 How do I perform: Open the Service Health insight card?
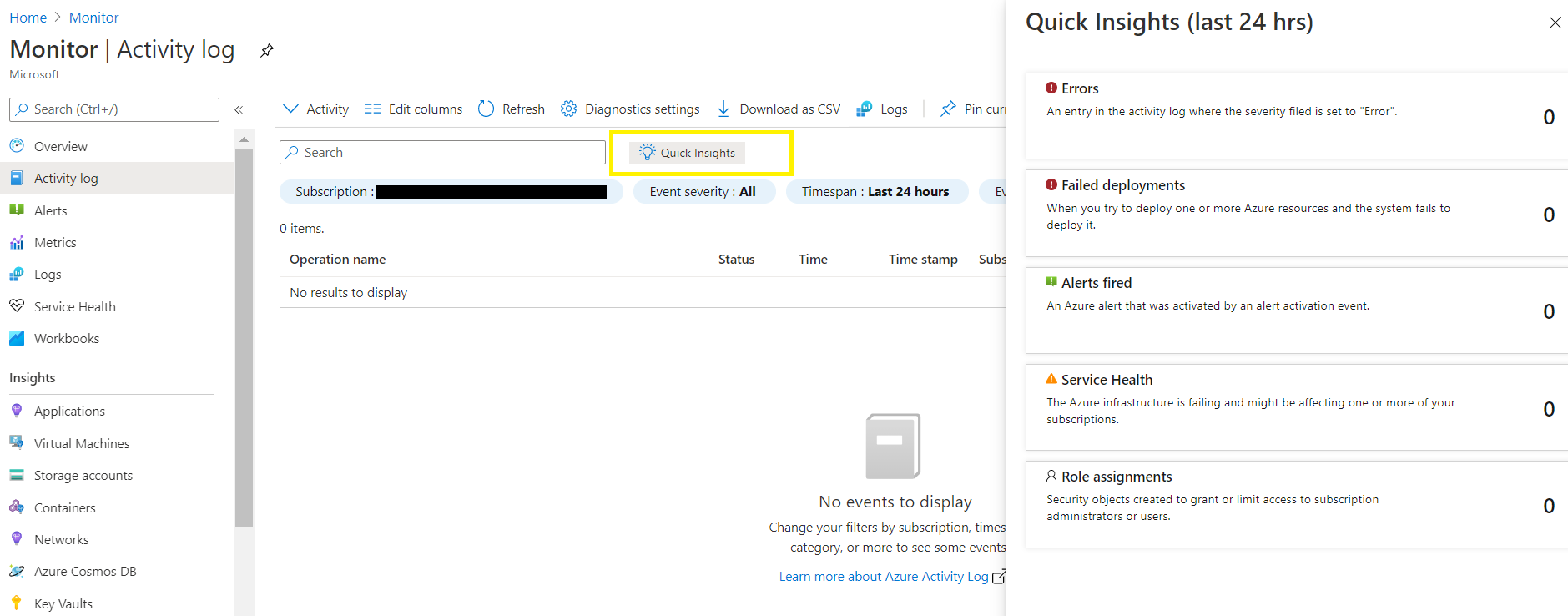pyautogui.click(x=1296, y=407)
